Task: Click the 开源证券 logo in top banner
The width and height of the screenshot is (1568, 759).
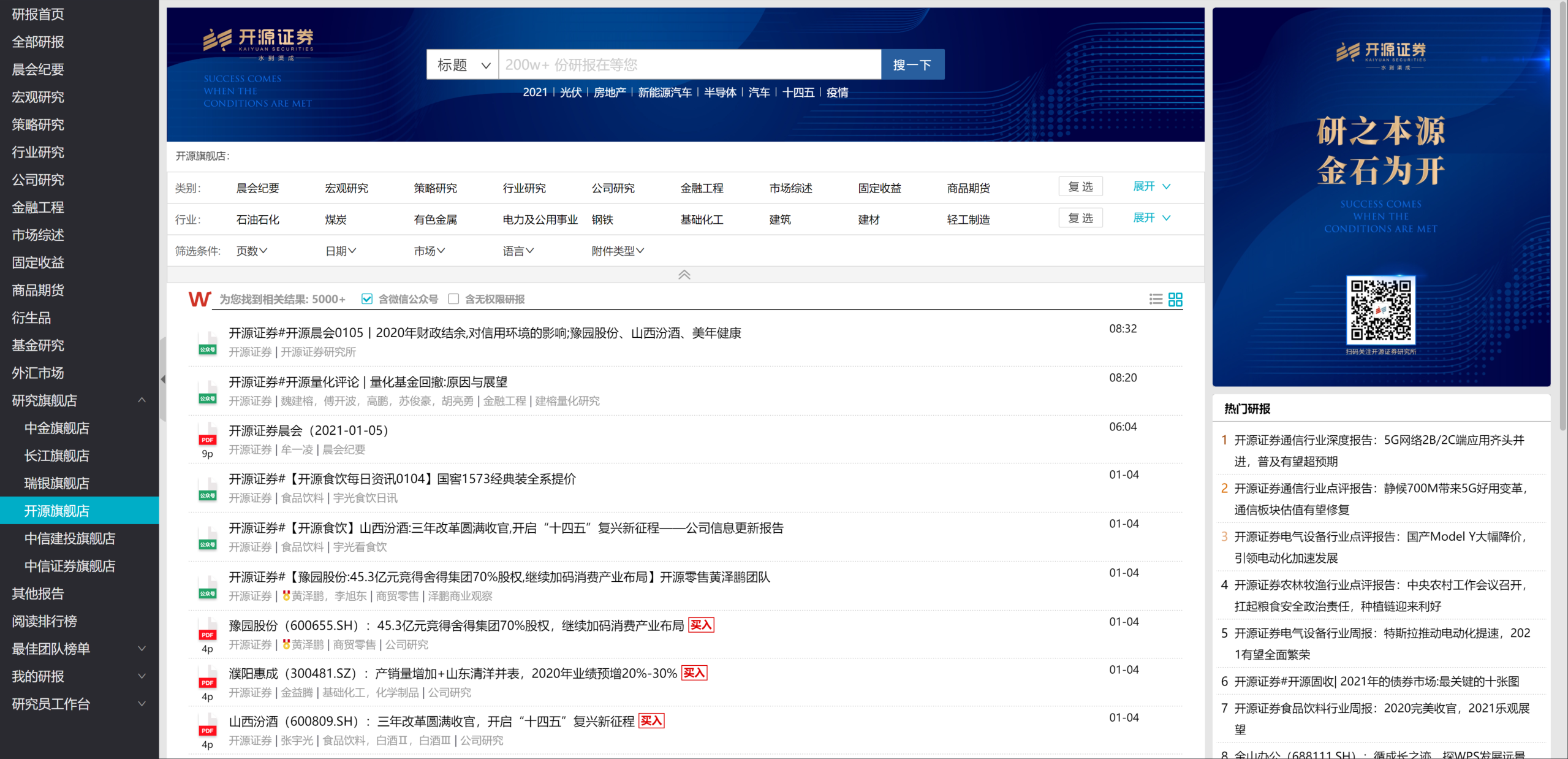Action: pos(258,45)
